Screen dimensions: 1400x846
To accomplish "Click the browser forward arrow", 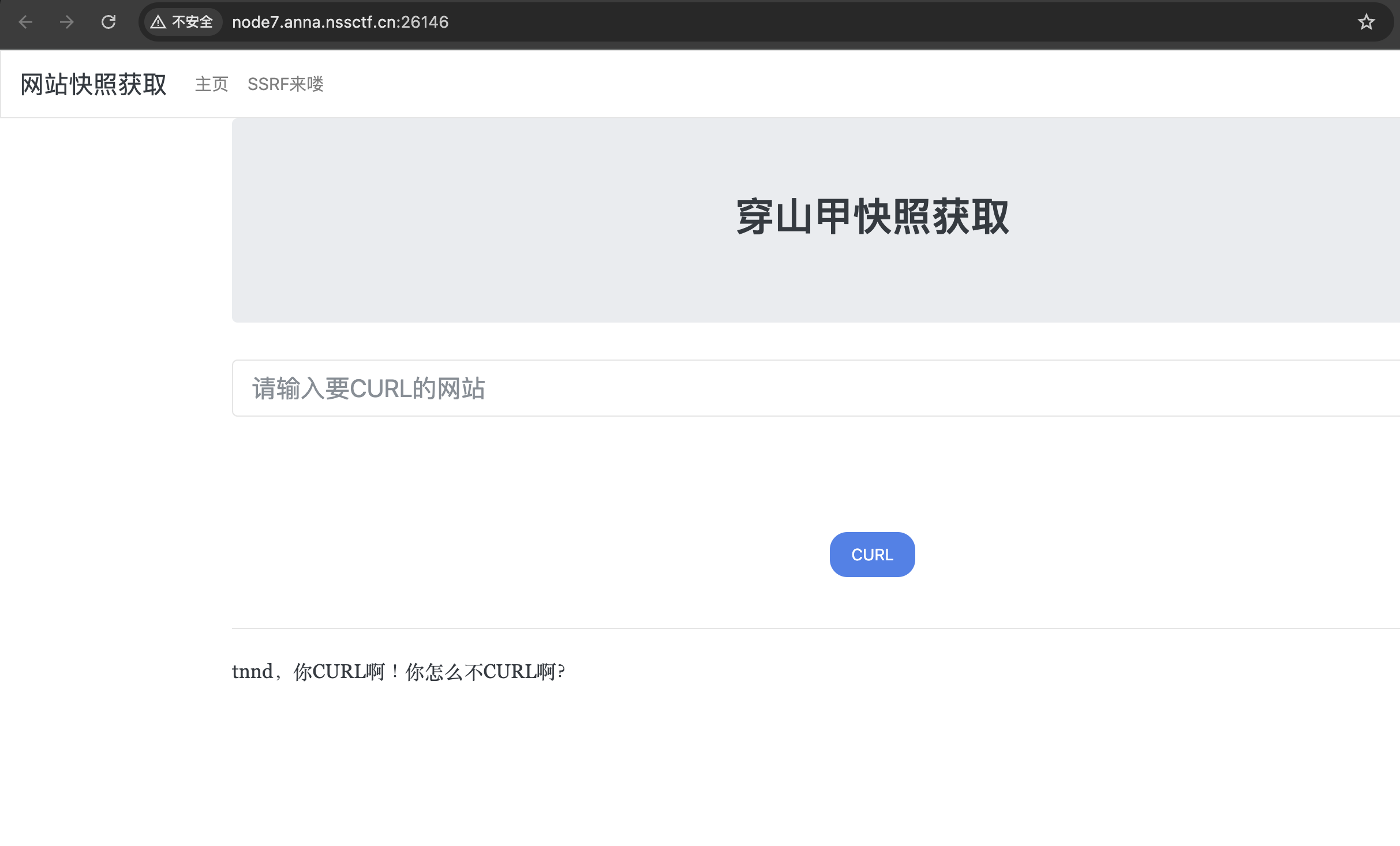I will 67,22.
